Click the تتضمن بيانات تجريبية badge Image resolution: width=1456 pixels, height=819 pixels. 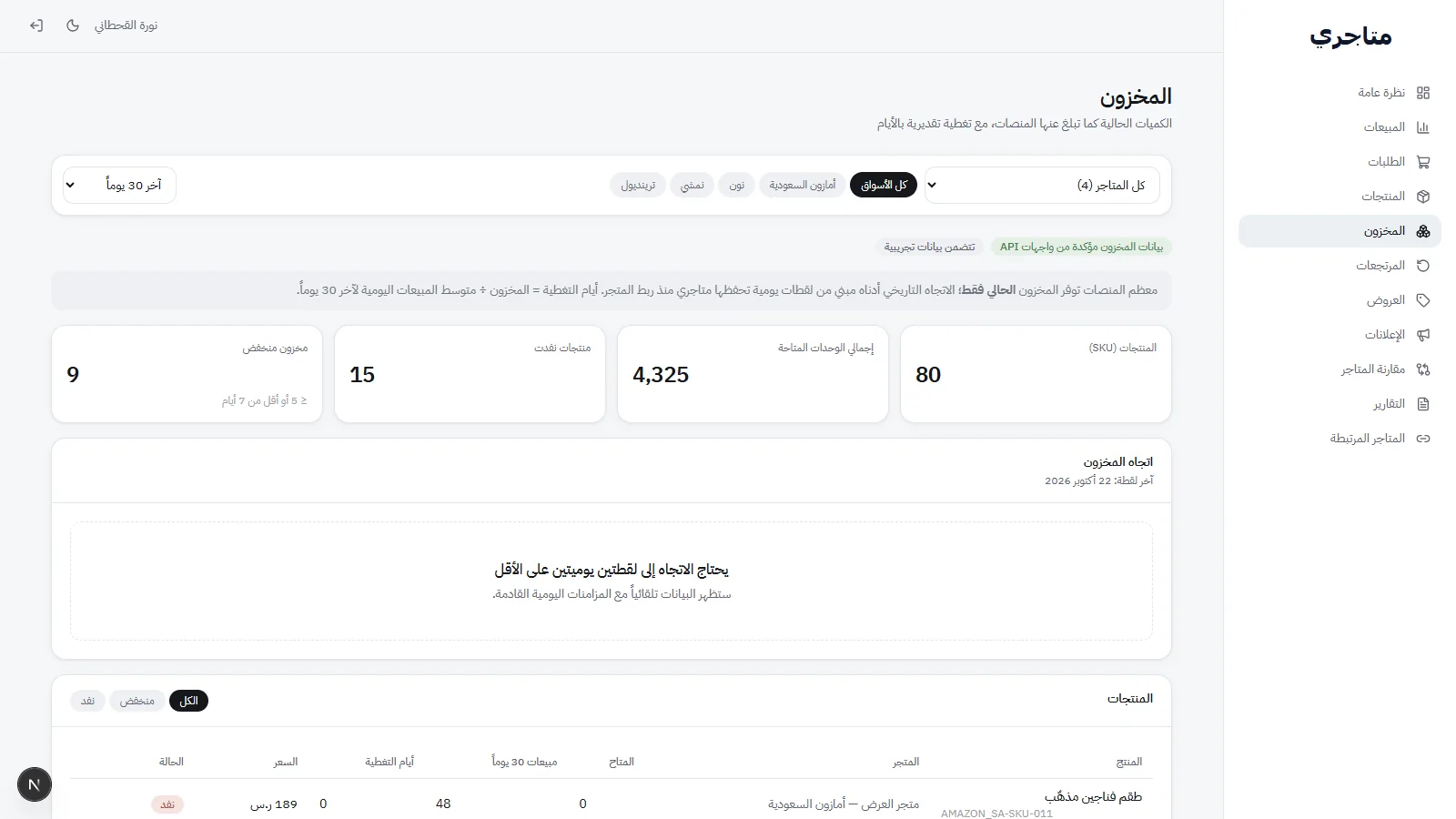[x=930, y=247]
